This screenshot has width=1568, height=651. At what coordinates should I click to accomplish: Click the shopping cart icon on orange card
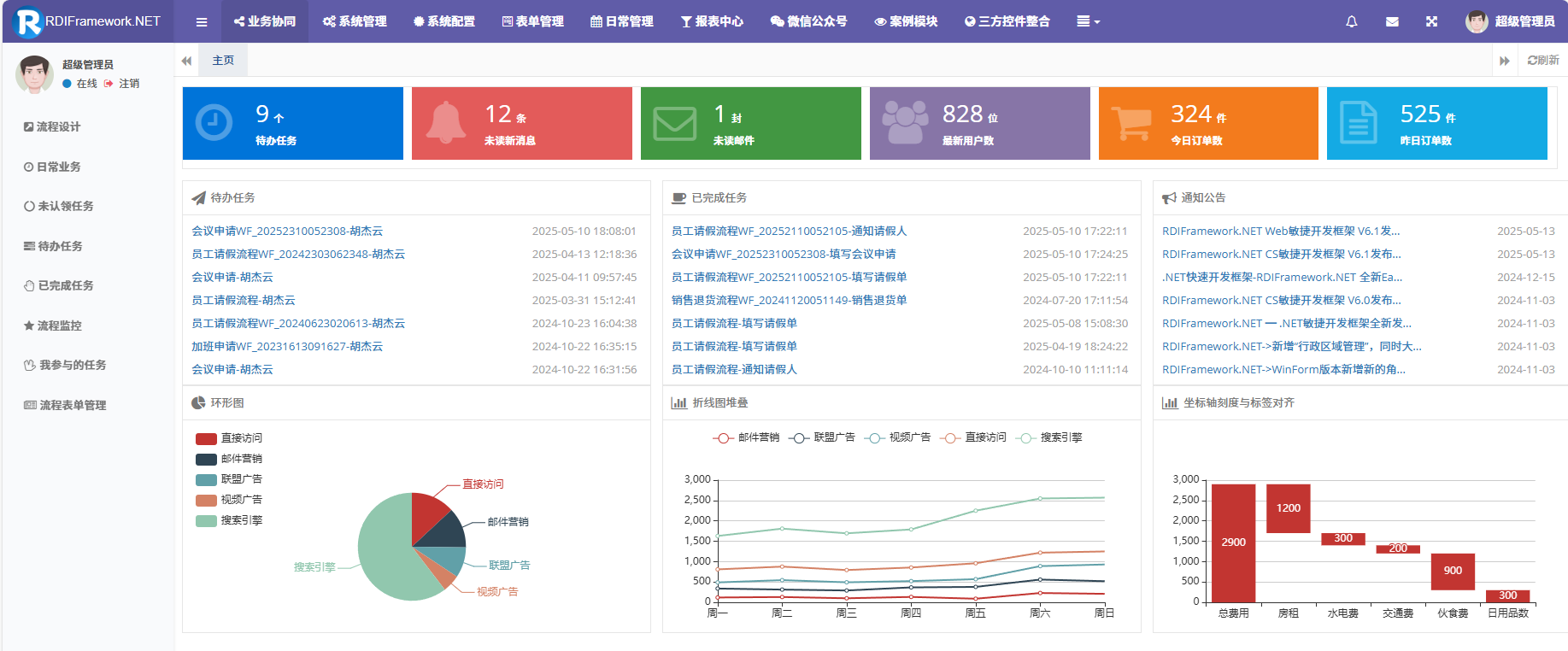tap(1131, 123)
